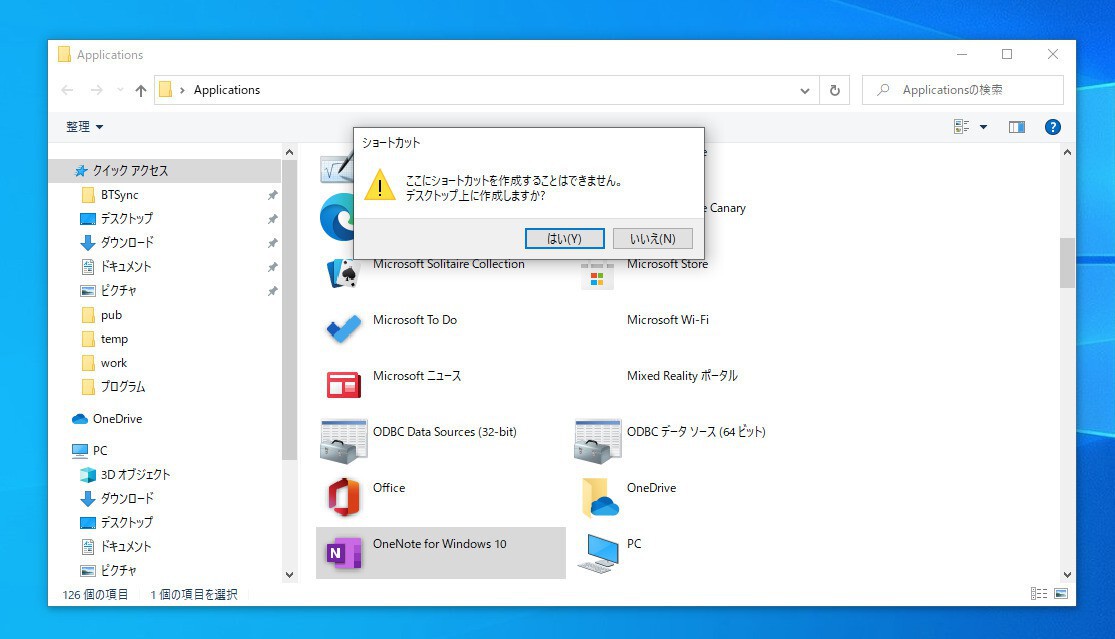Open デスクトップ under PC in sidebar
1115x639 pixels.
point(127,522)
